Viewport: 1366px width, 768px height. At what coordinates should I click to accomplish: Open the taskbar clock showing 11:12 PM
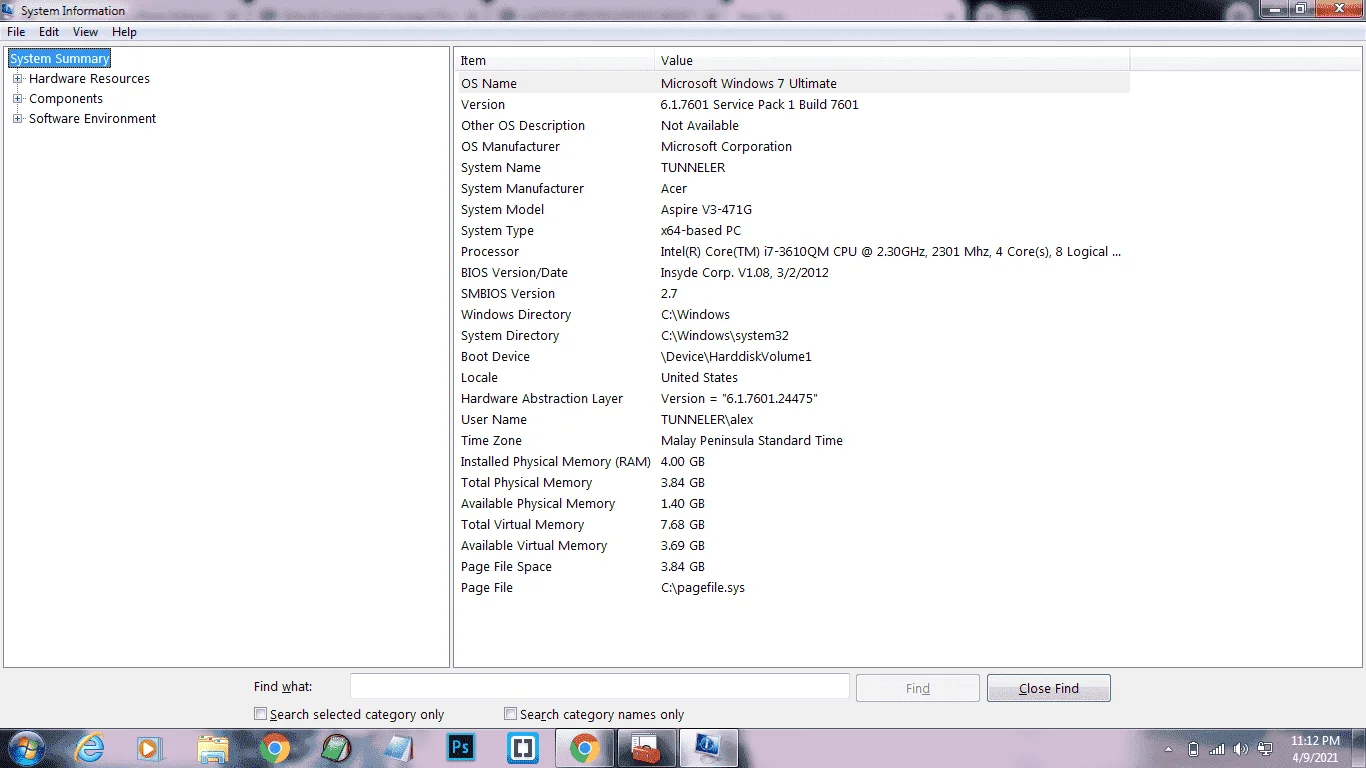point(1315,749)
